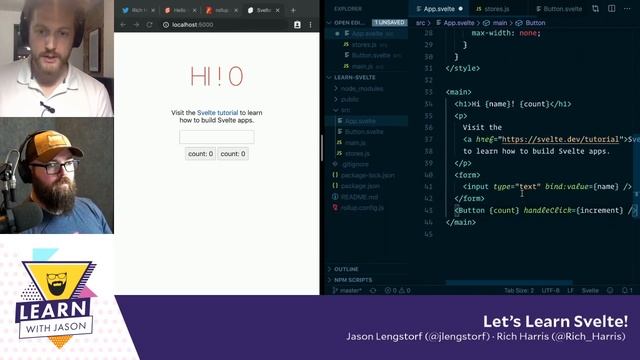Reload the localhost page
This screenshot has width=640, height=360.
[x=149, y=25]
